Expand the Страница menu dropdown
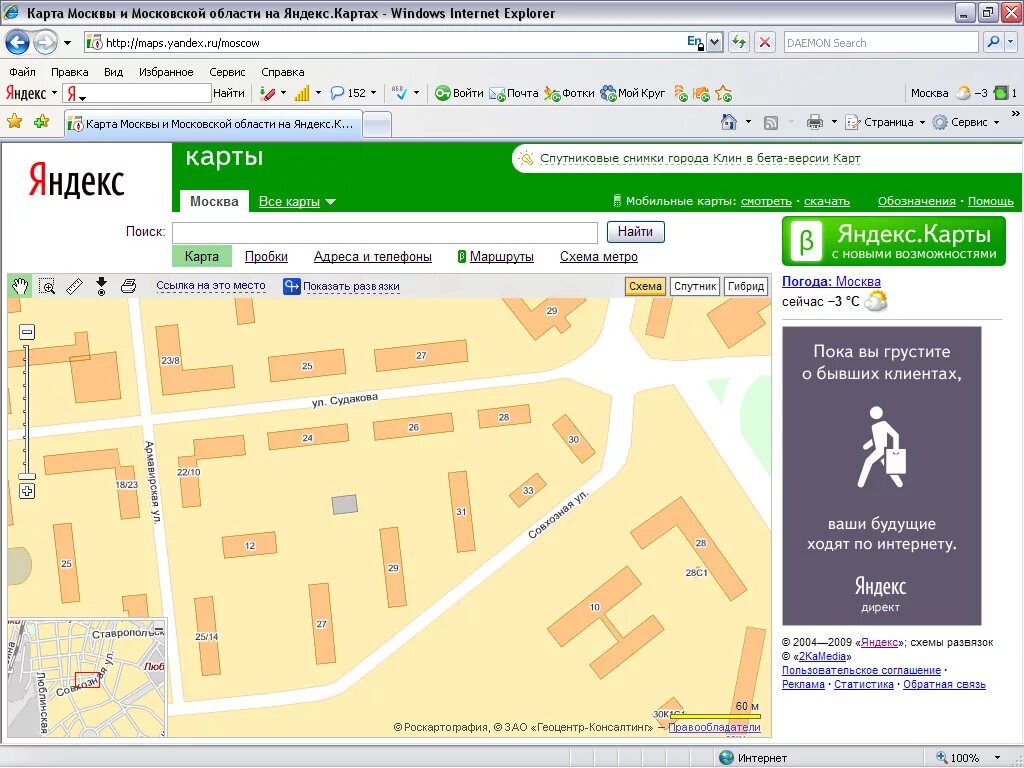 coord(922,122)
